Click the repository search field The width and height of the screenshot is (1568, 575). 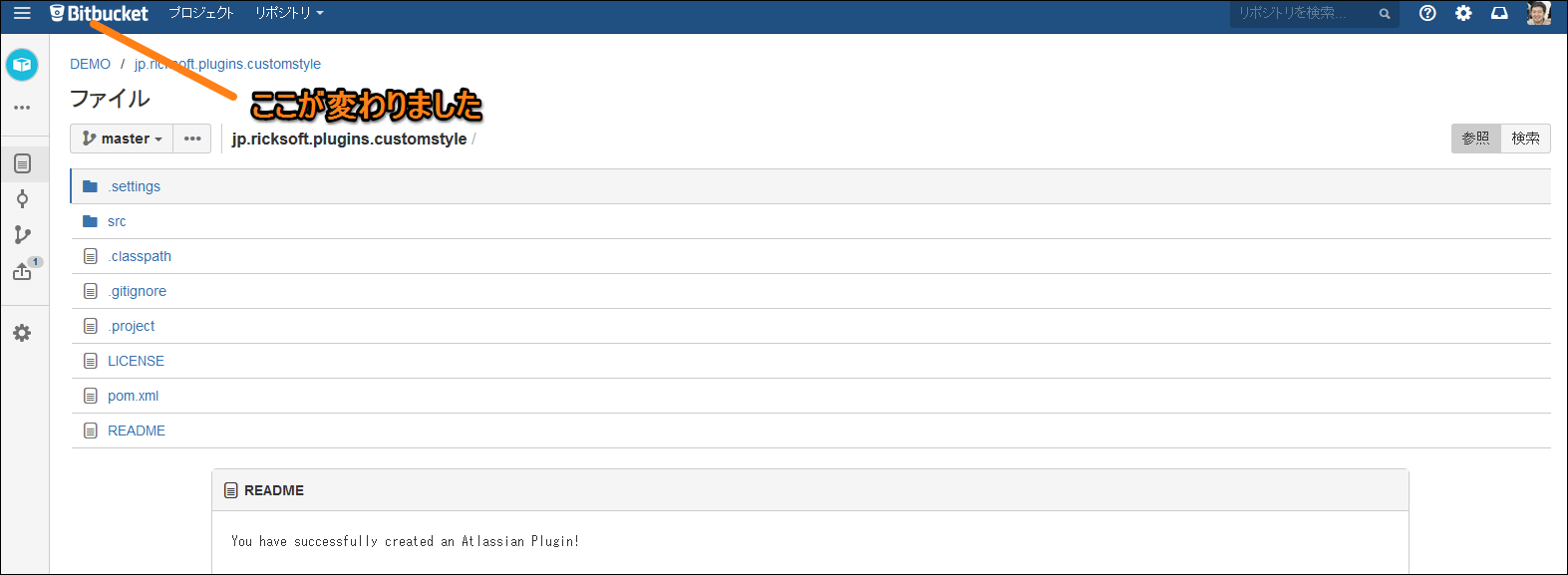click(1301, 13)
